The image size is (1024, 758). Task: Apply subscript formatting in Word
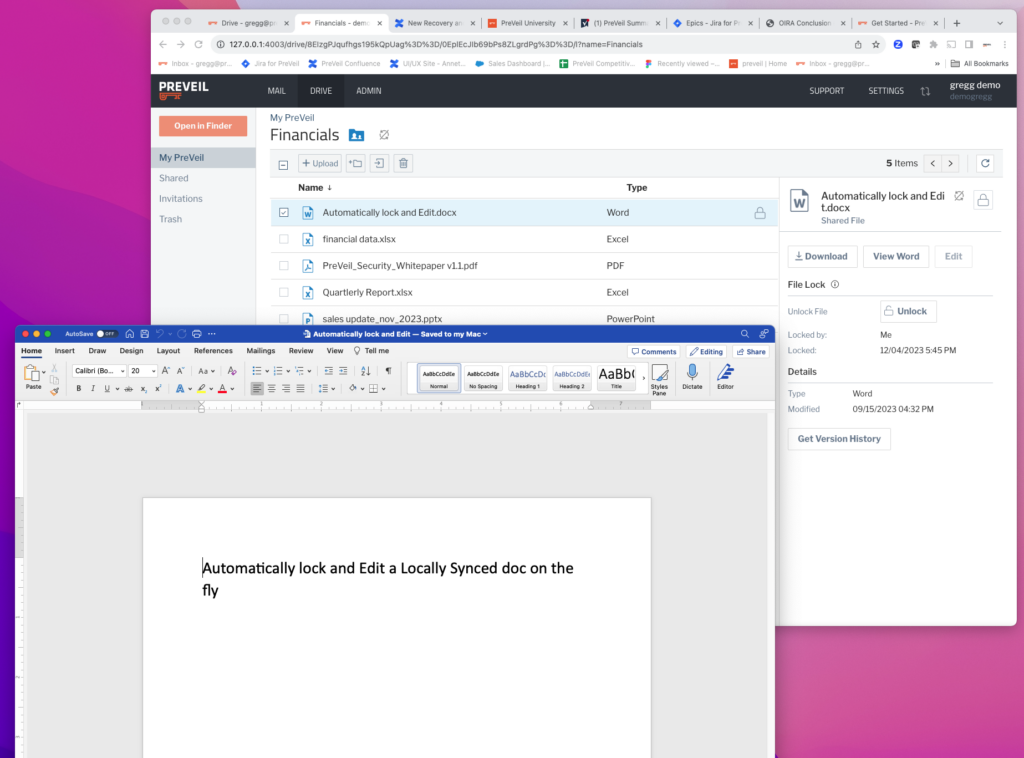point(144,388)
